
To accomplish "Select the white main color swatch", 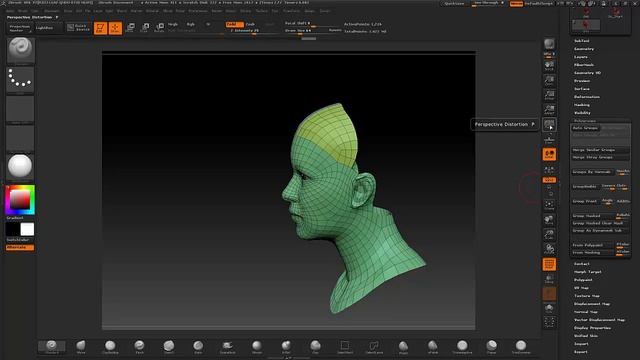I will point(27,229).
